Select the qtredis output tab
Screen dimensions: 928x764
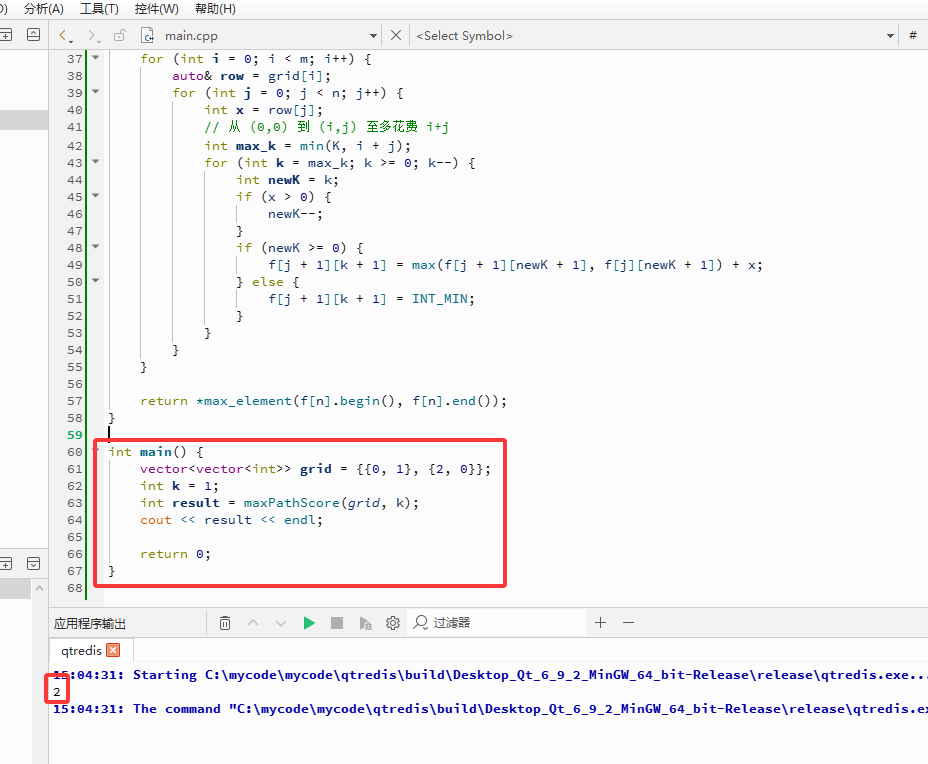click(82, 650)
